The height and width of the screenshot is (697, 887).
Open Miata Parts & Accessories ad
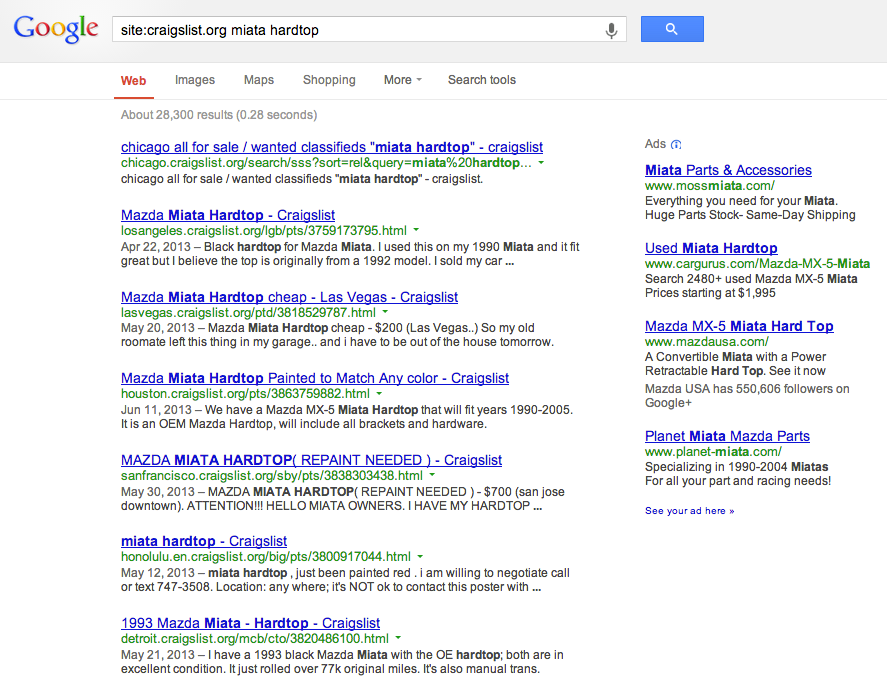click(728, 170)
